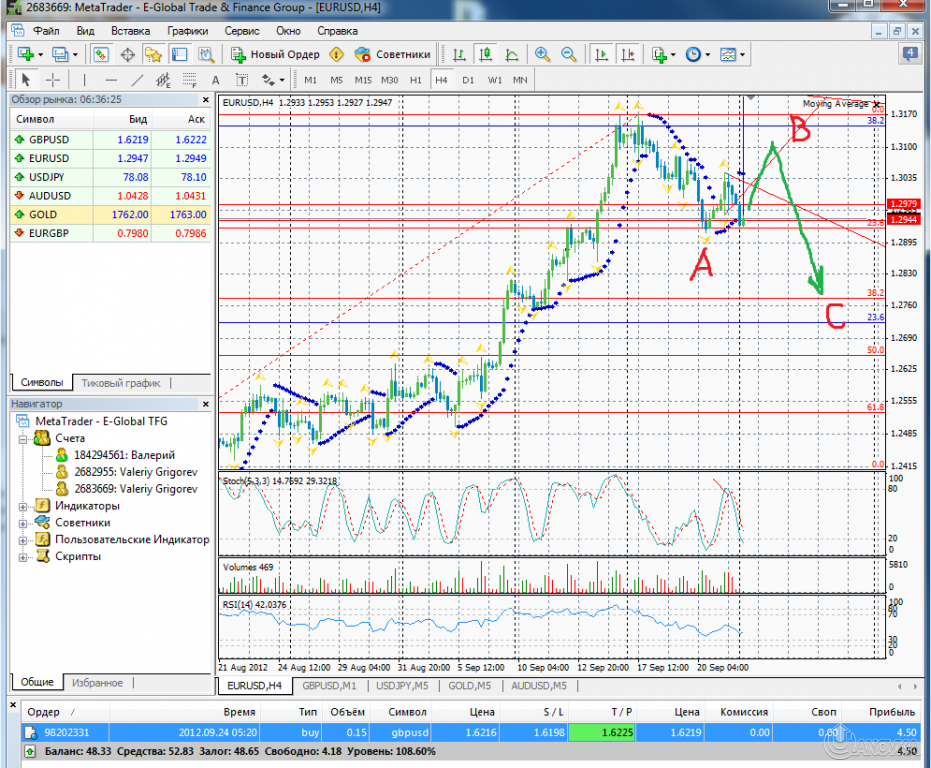Click the D1 timeframe button
Viewport: 931px width, 768px height.
point(466,80)
